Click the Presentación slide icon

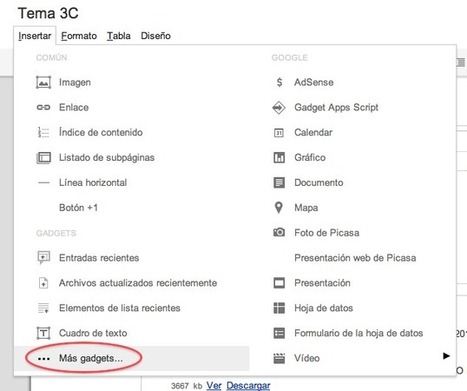tap(279, 283)
